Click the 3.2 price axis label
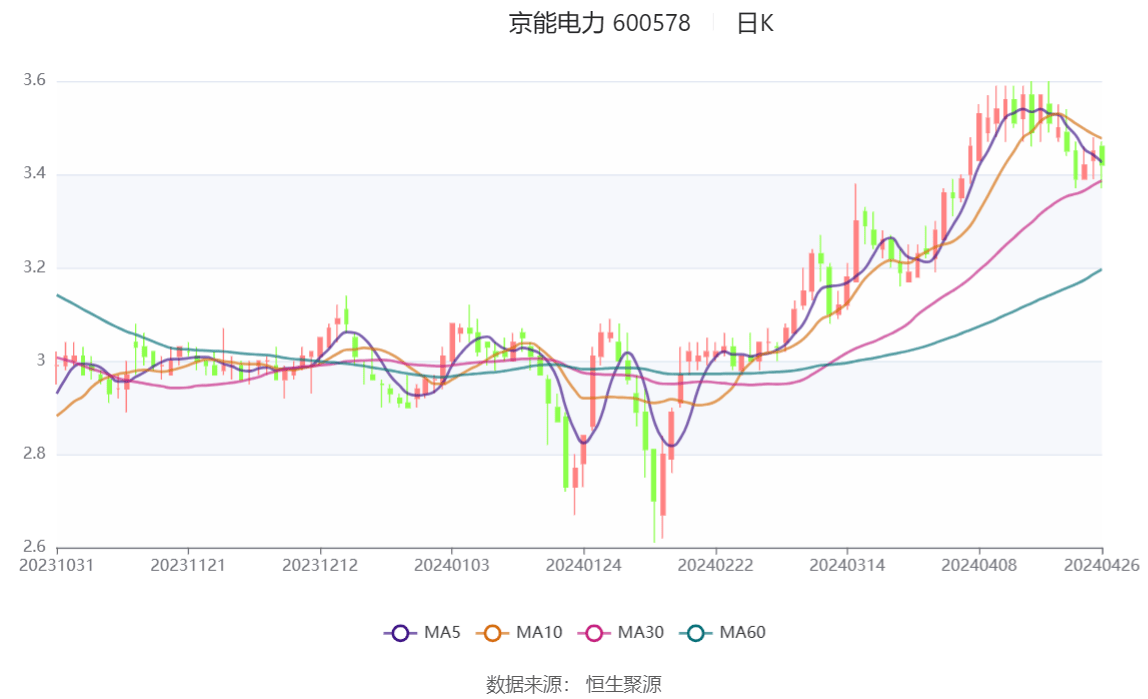Screen dimensions: 1148x699 point(35,264)
